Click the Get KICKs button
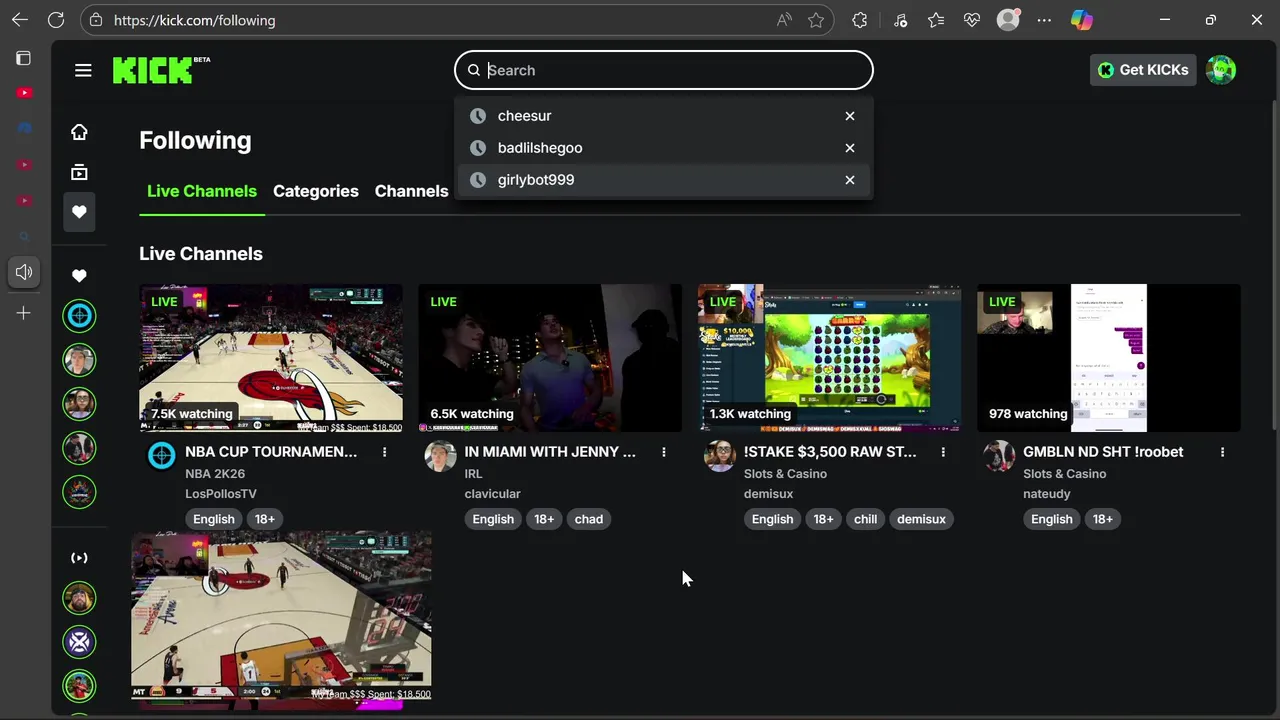Screen dimensions: 1280x720 1143,70
